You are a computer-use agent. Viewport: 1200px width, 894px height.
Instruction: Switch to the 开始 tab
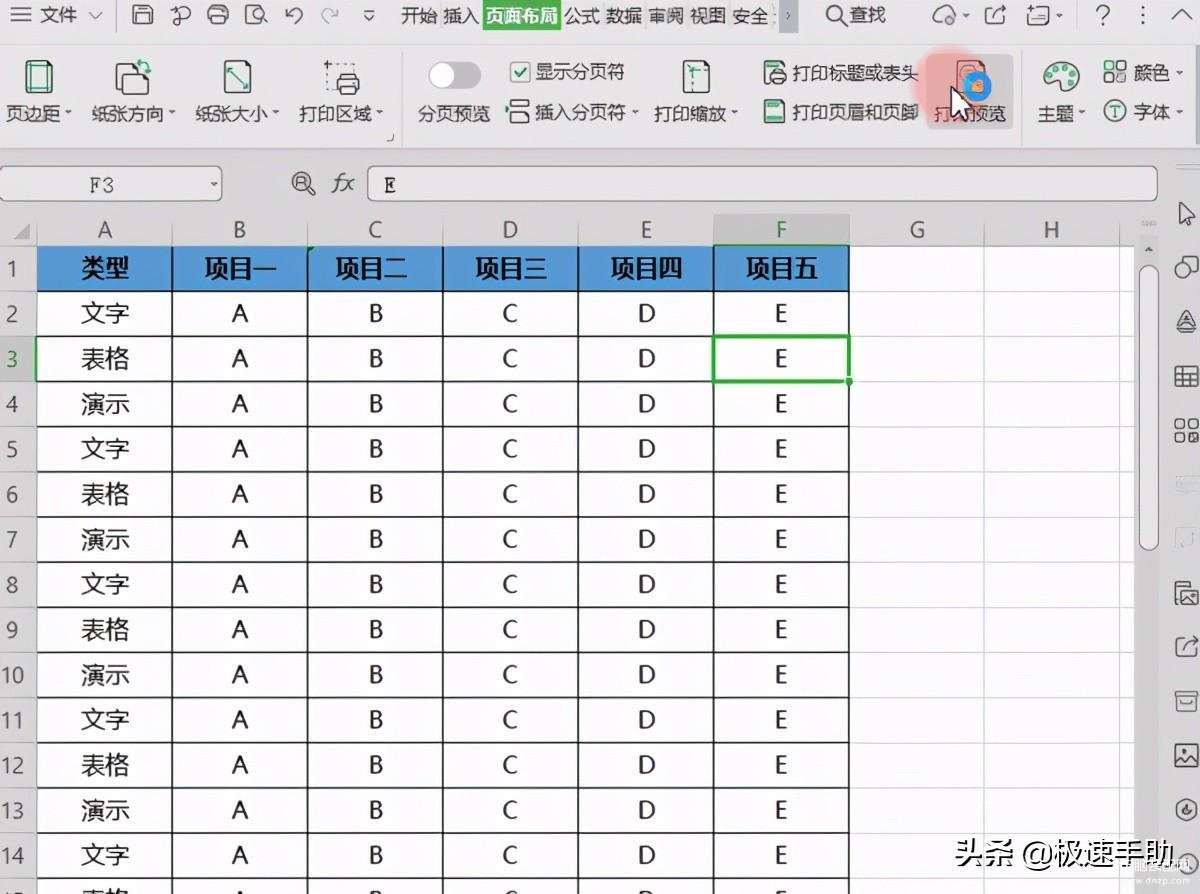coord(419,16)
